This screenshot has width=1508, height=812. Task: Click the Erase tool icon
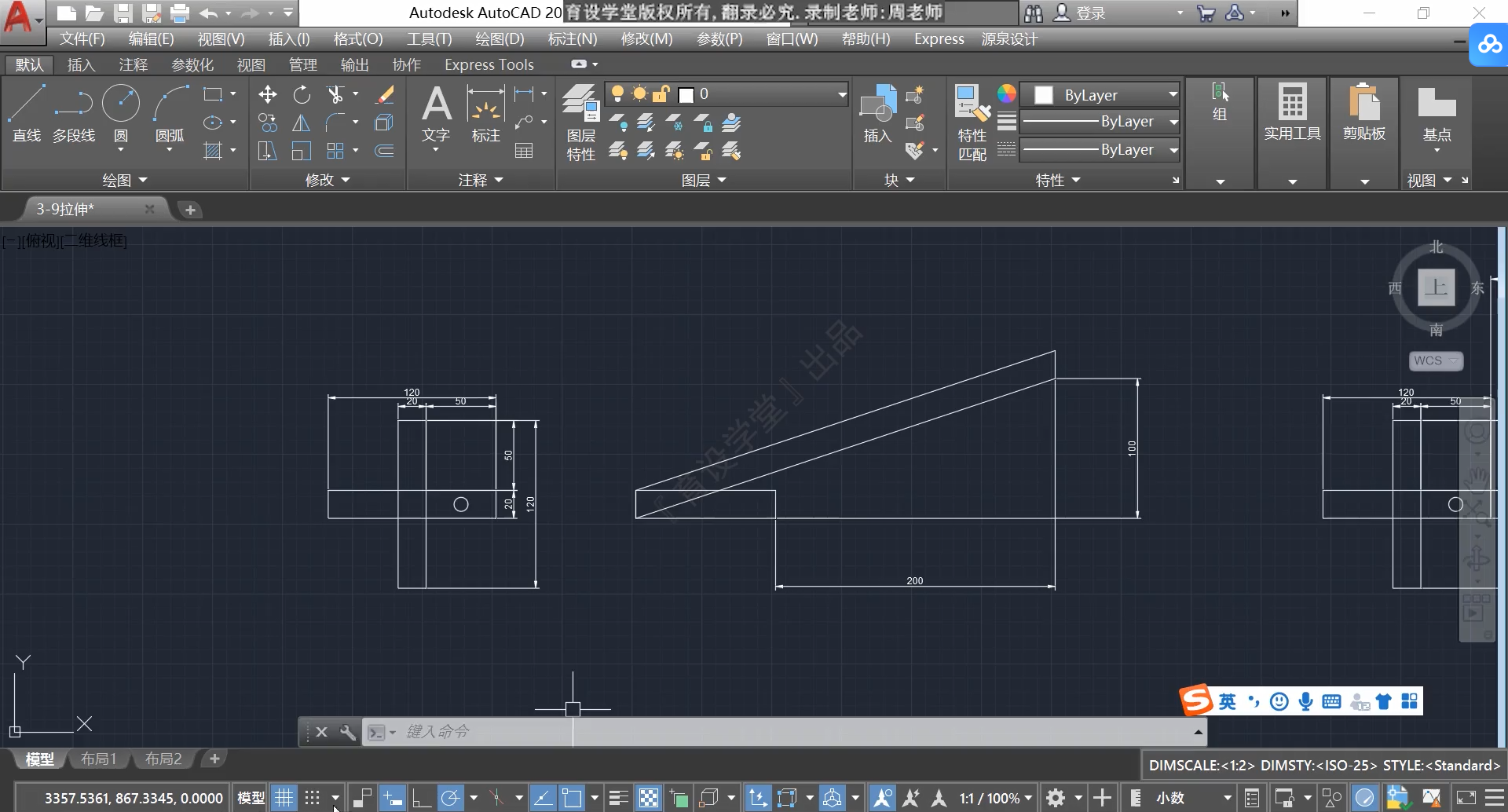(x=385, y=95)
